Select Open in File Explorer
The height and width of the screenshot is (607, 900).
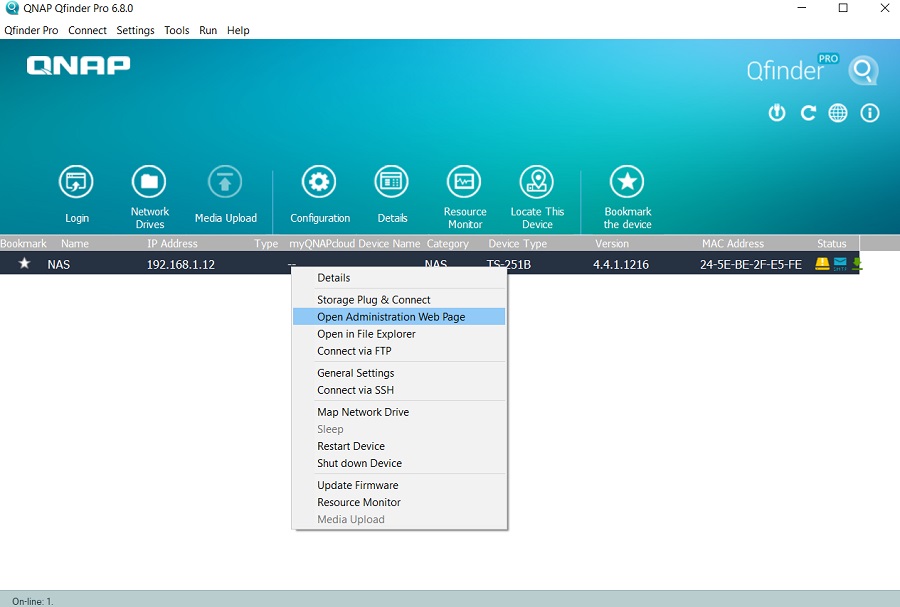coord(399,334)
